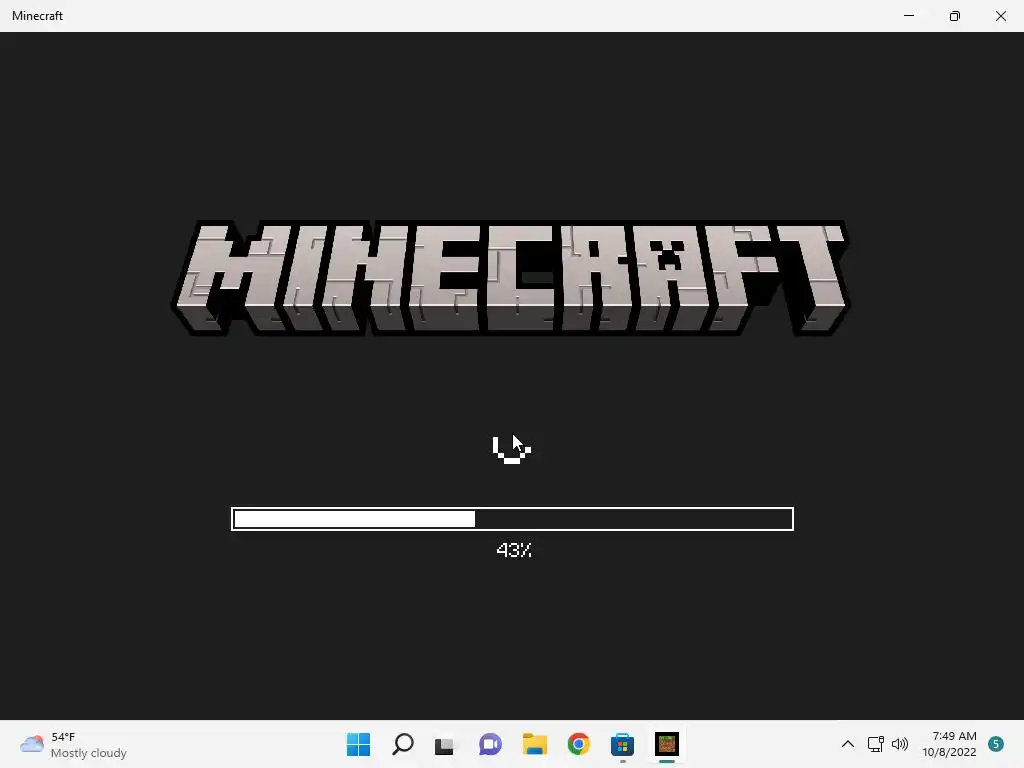Launch Teams Chat from taskbar
Screen dimensions: 1024x768
pyautogui.click(x=490, y=744)
